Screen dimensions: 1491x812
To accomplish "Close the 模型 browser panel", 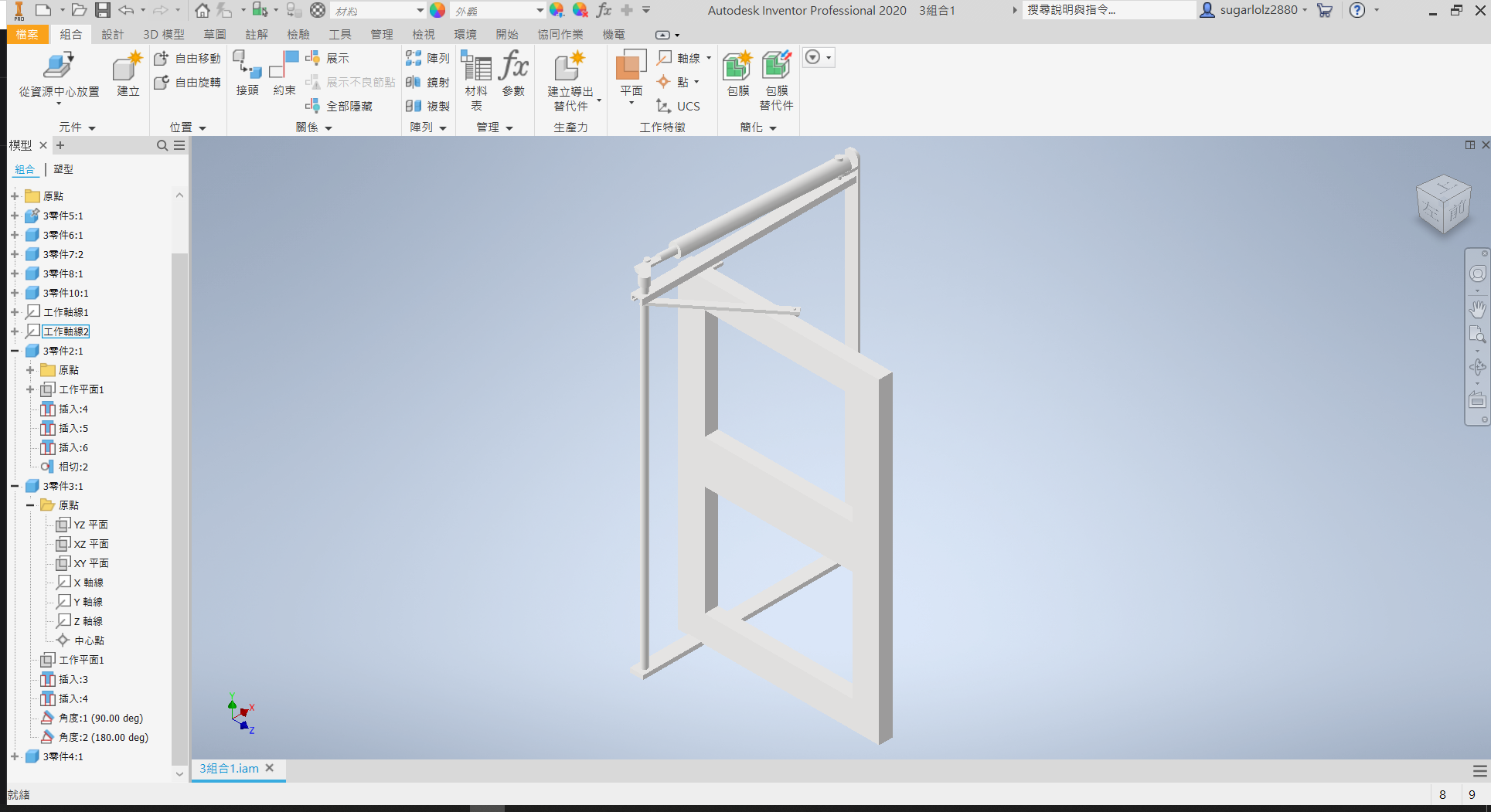I will pos(43,145).
